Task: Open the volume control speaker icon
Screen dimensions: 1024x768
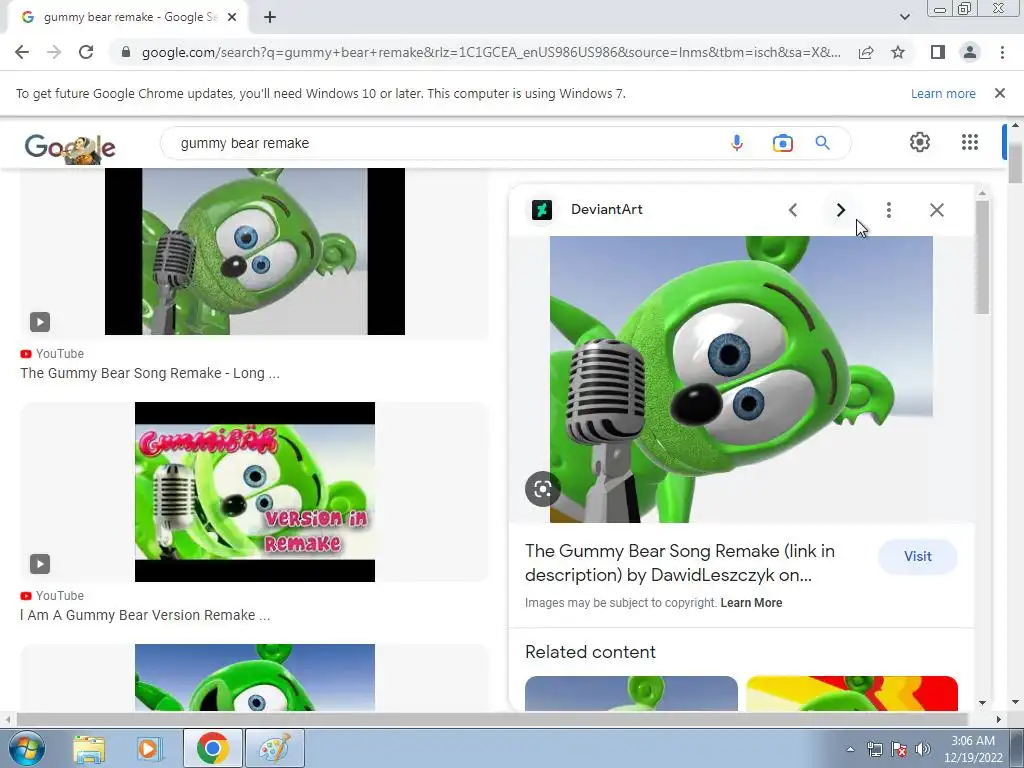Action: point(922,749)
